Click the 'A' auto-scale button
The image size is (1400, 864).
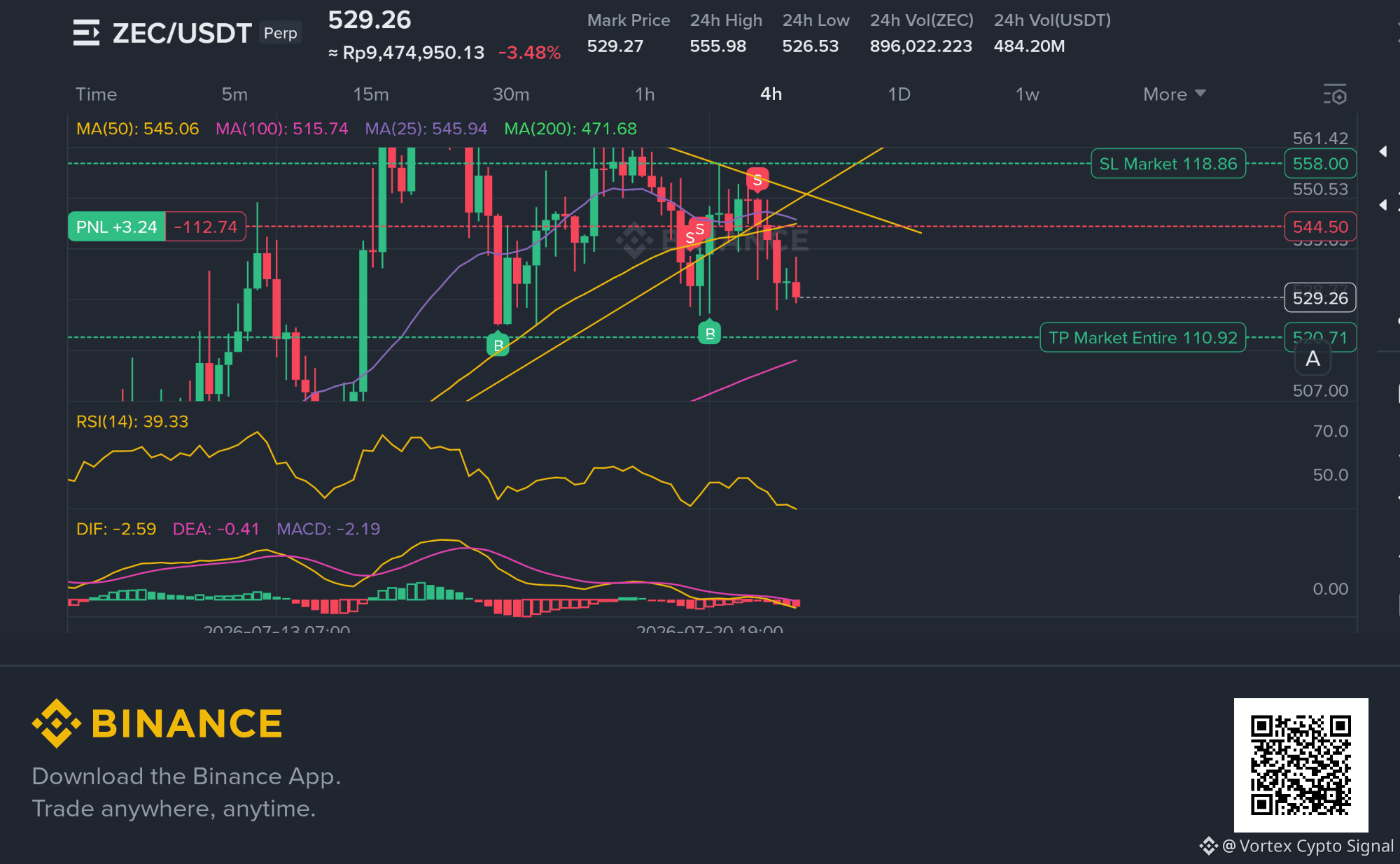[1312, 359]
